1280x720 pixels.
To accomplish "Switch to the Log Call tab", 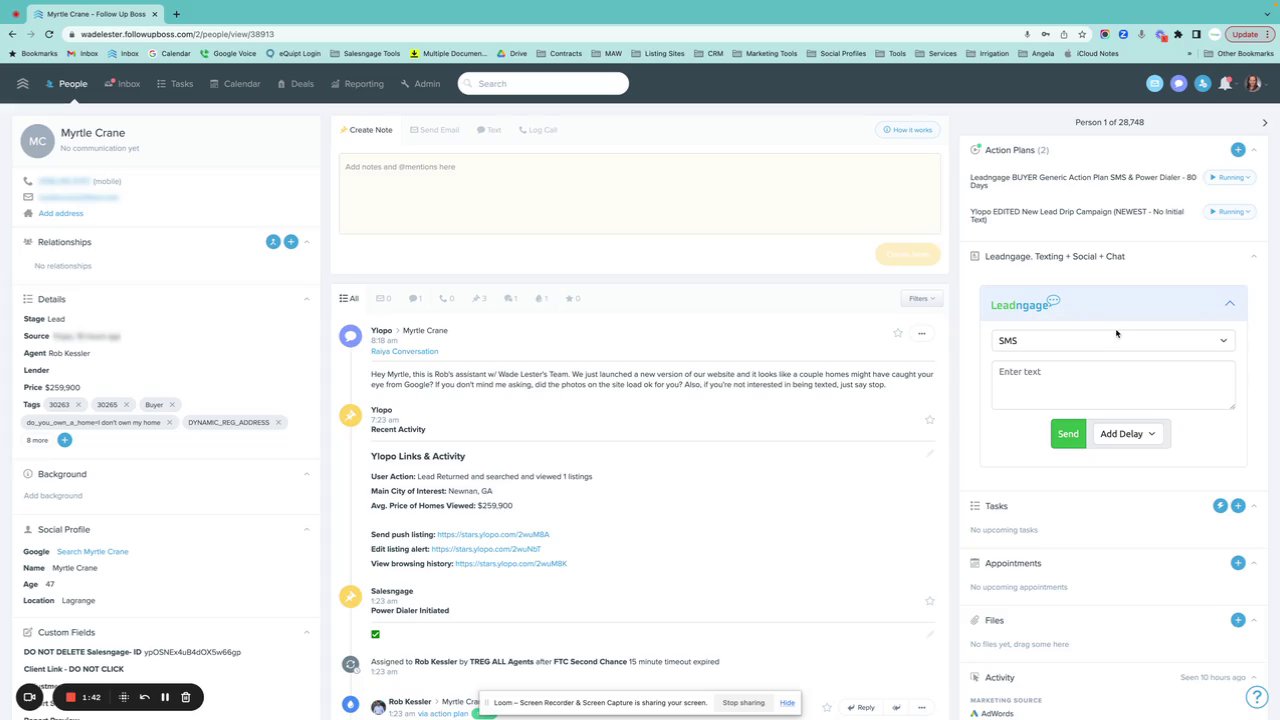I will click(x=538, y=130).
